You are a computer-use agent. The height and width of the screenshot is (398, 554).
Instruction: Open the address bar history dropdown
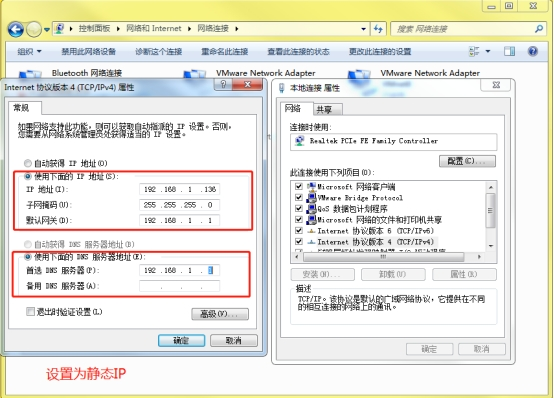[x=363, y=29]
